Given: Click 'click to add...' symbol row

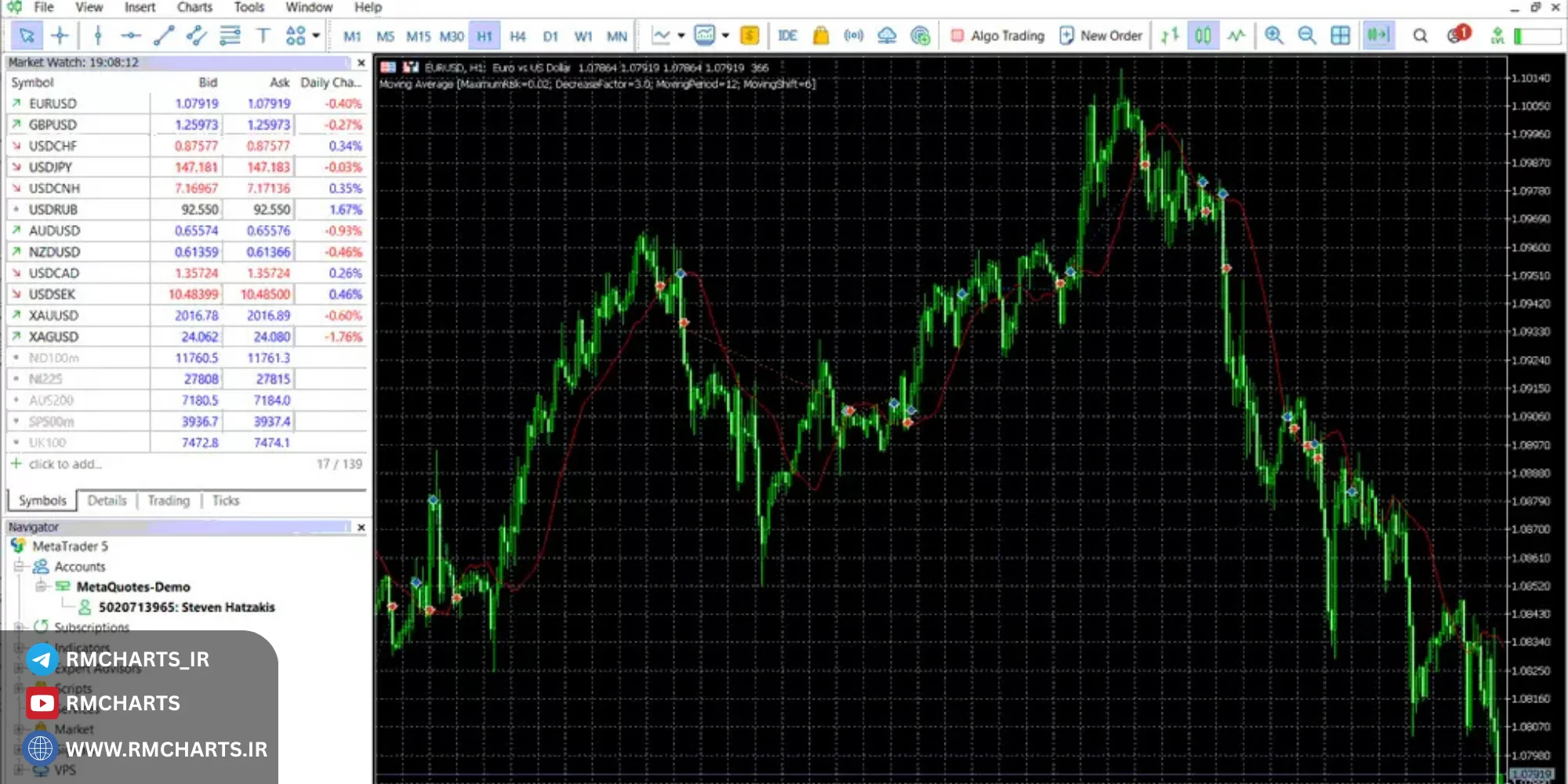Looking at the screenshot, I should pyautogui.click(x=66, y=464).
